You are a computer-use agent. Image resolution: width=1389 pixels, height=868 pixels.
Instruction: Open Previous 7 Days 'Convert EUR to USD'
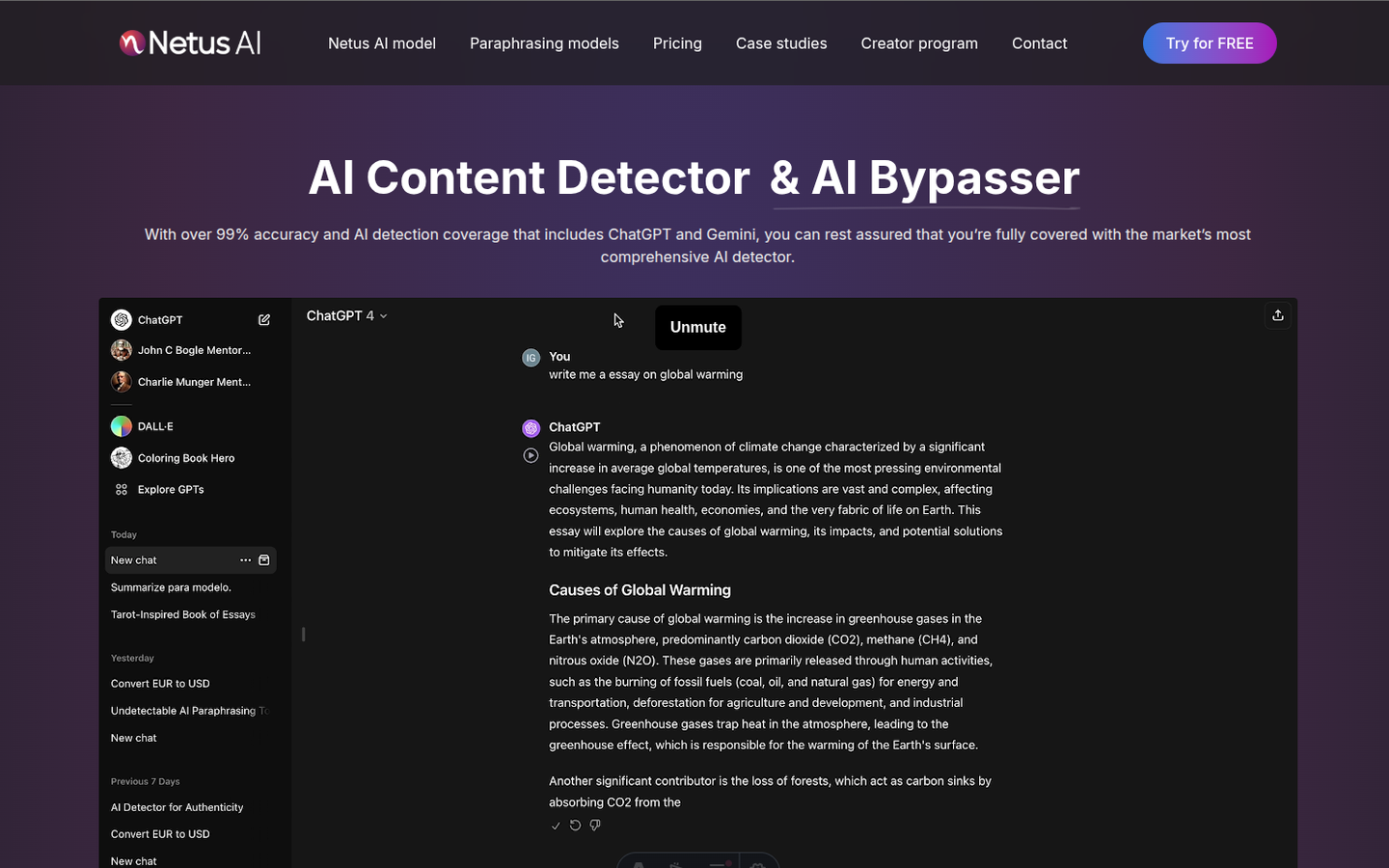(160, 834)
